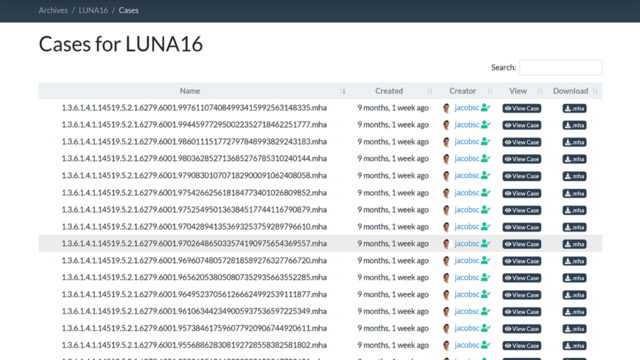Download .mha for case ending 111877
The width and height of the screenshot is (640, 360).
click(574, 295)
